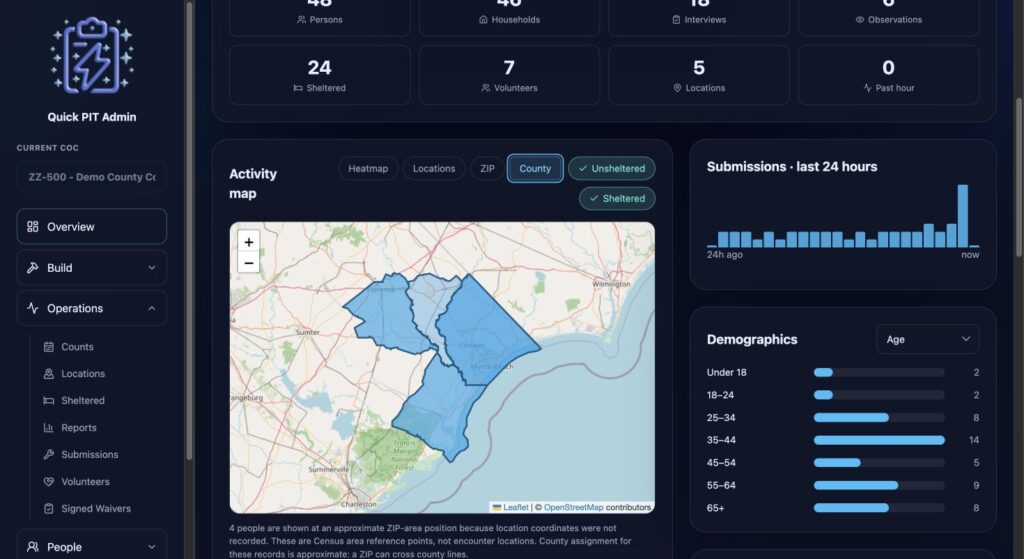Screen dimensions: 1024x559
Task: Toggle the Unsheltered map layer chip
Action: (611, 168)
